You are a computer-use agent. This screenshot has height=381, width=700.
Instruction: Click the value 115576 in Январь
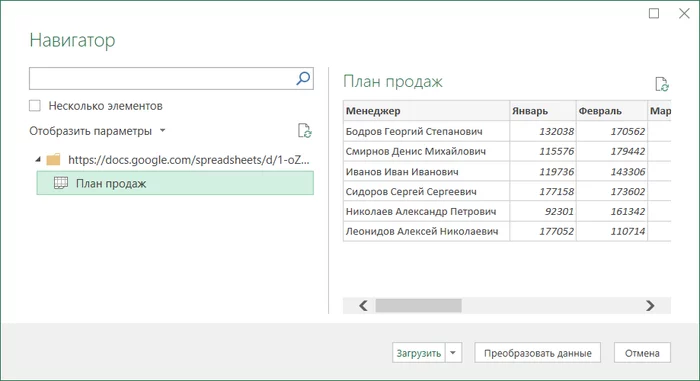(556, 151)
